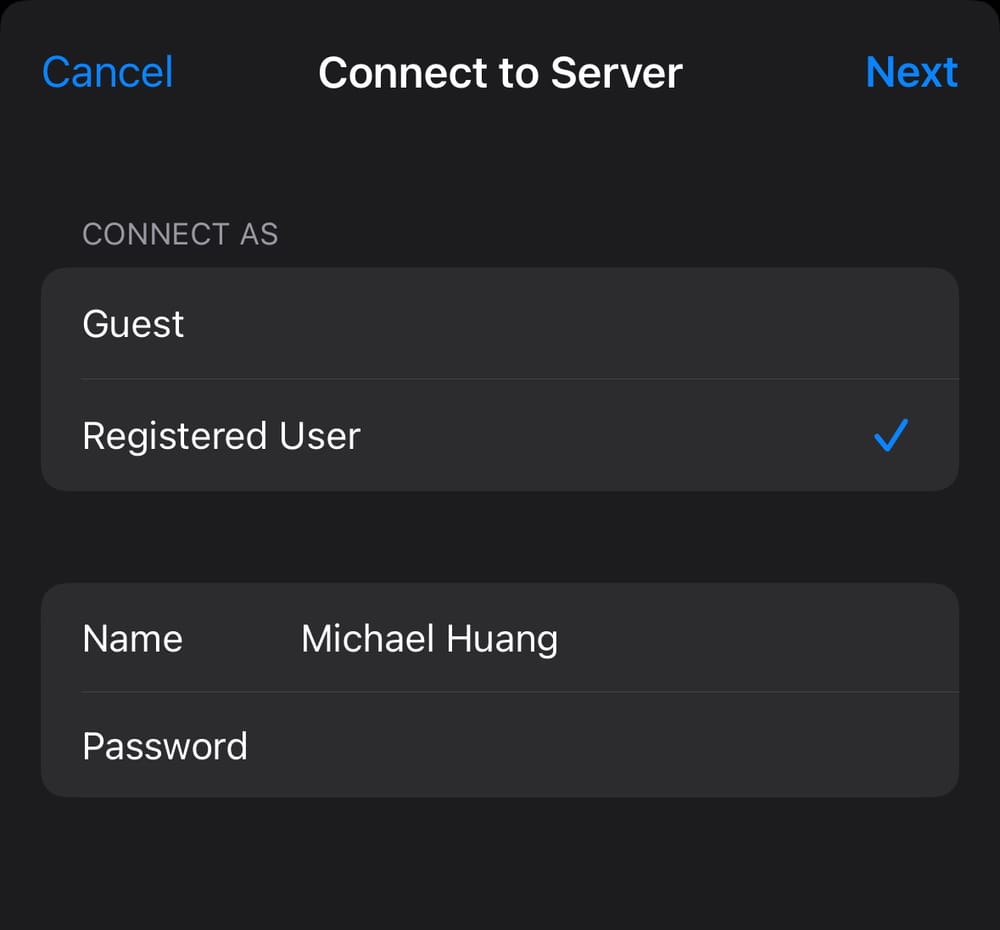Click the divider between Name and Password rows
This screenshot has width=1000, height=930.
[x=520, y=692]
